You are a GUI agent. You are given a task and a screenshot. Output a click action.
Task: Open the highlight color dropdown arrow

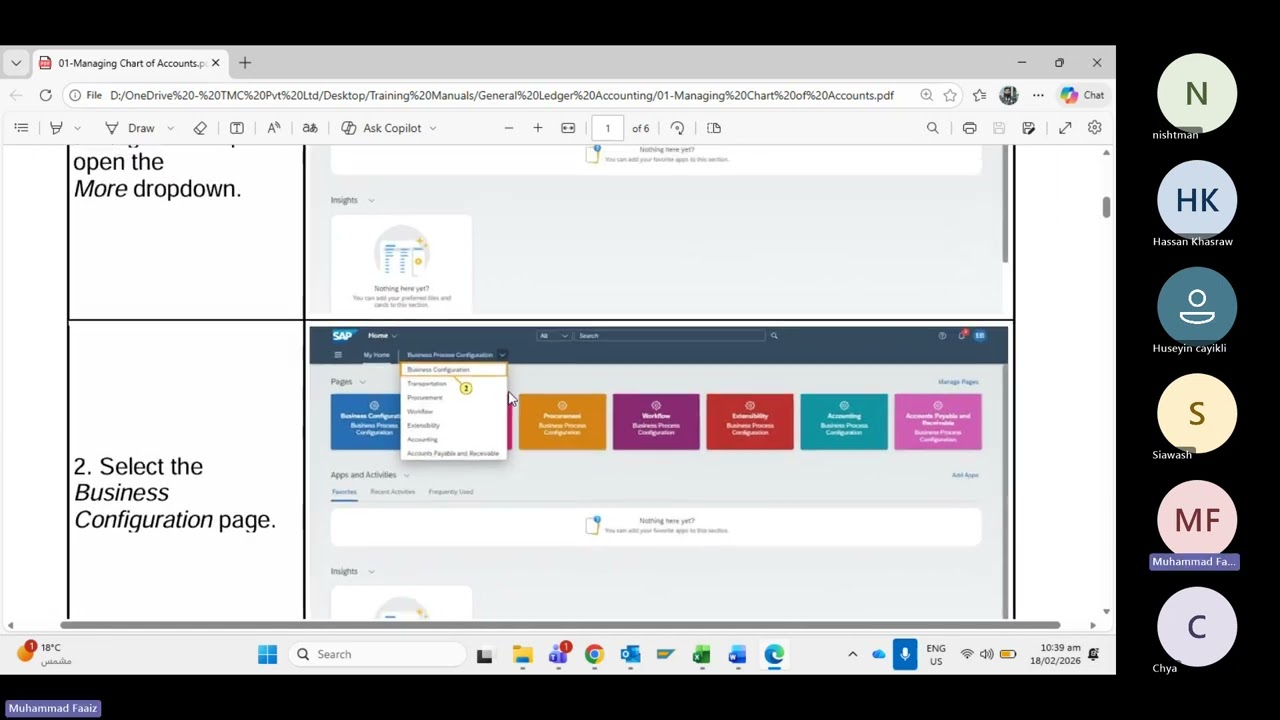tap(77, 128)
